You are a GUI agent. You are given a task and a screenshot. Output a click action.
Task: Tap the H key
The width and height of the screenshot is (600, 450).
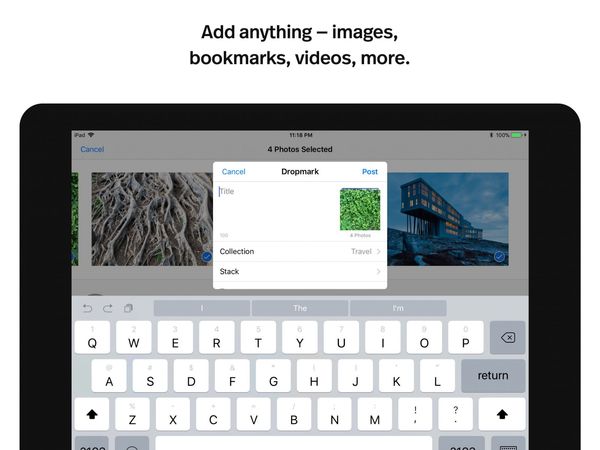(314, 376)
